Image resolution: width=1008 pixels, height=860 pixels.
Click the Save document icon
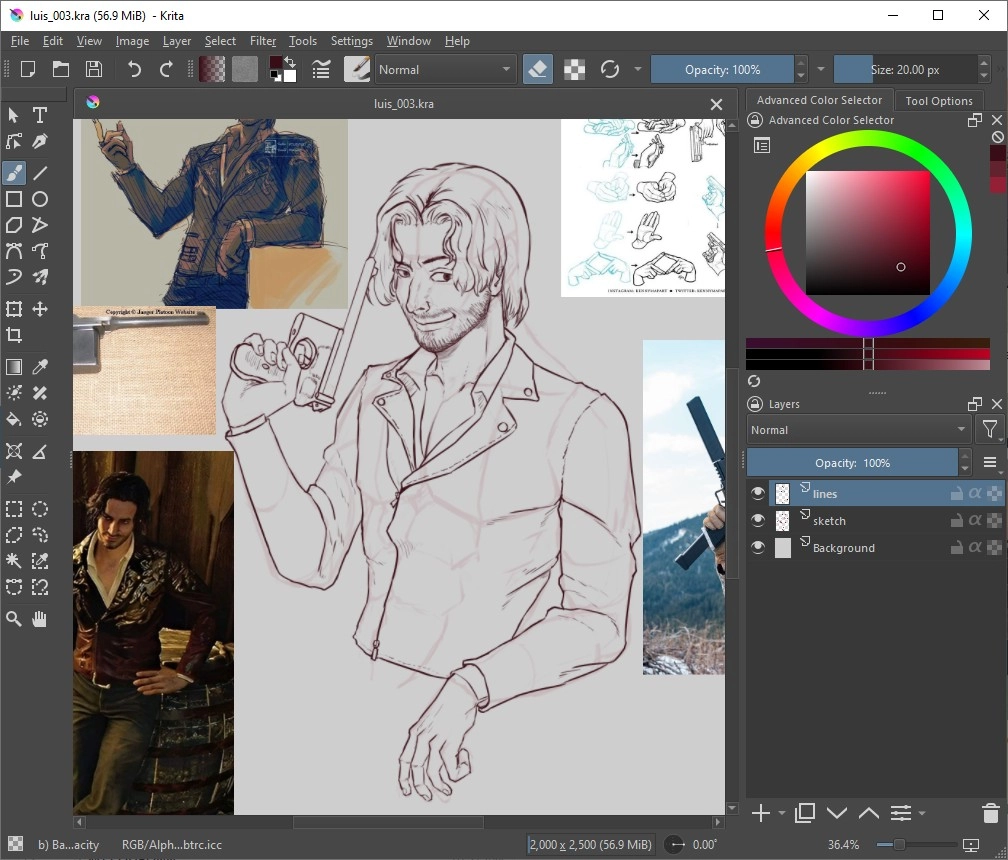tap(94, 69)
